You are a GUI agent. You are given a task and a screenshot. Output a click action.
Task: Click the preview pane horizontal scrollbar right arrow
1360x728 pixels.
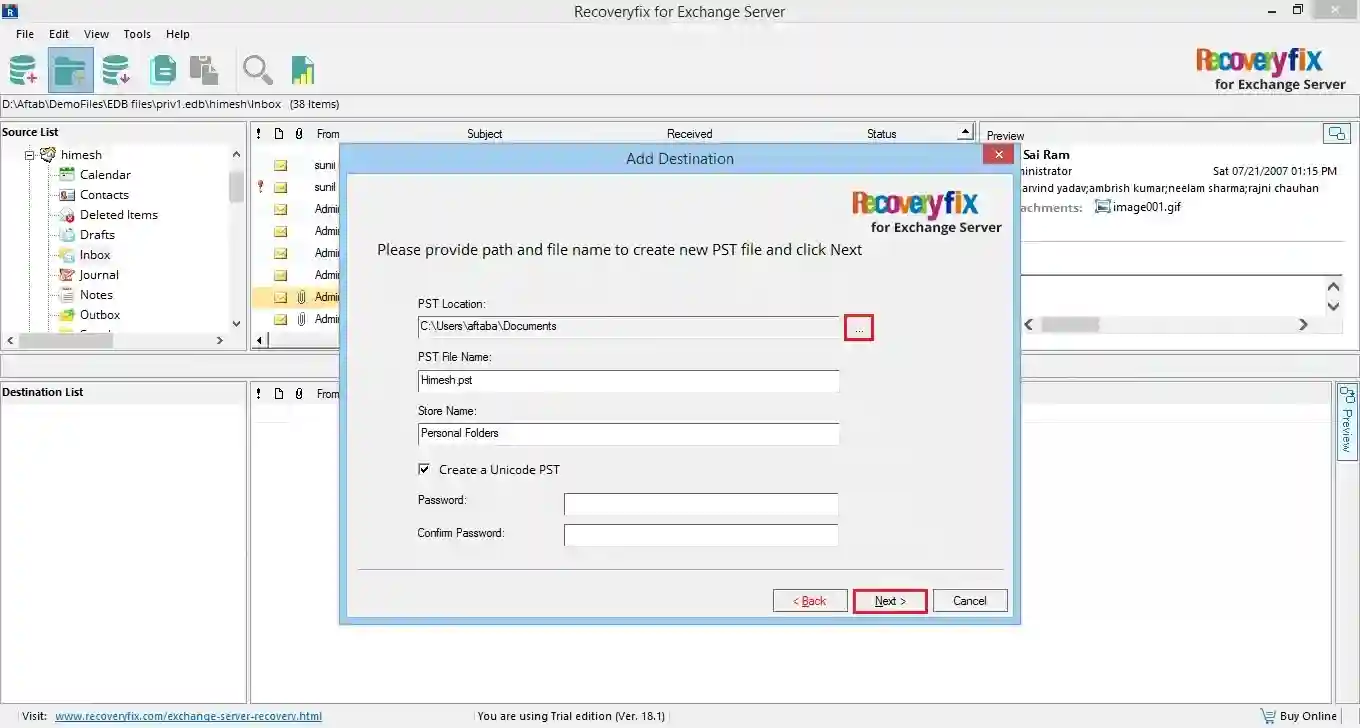click(1303, 324)
